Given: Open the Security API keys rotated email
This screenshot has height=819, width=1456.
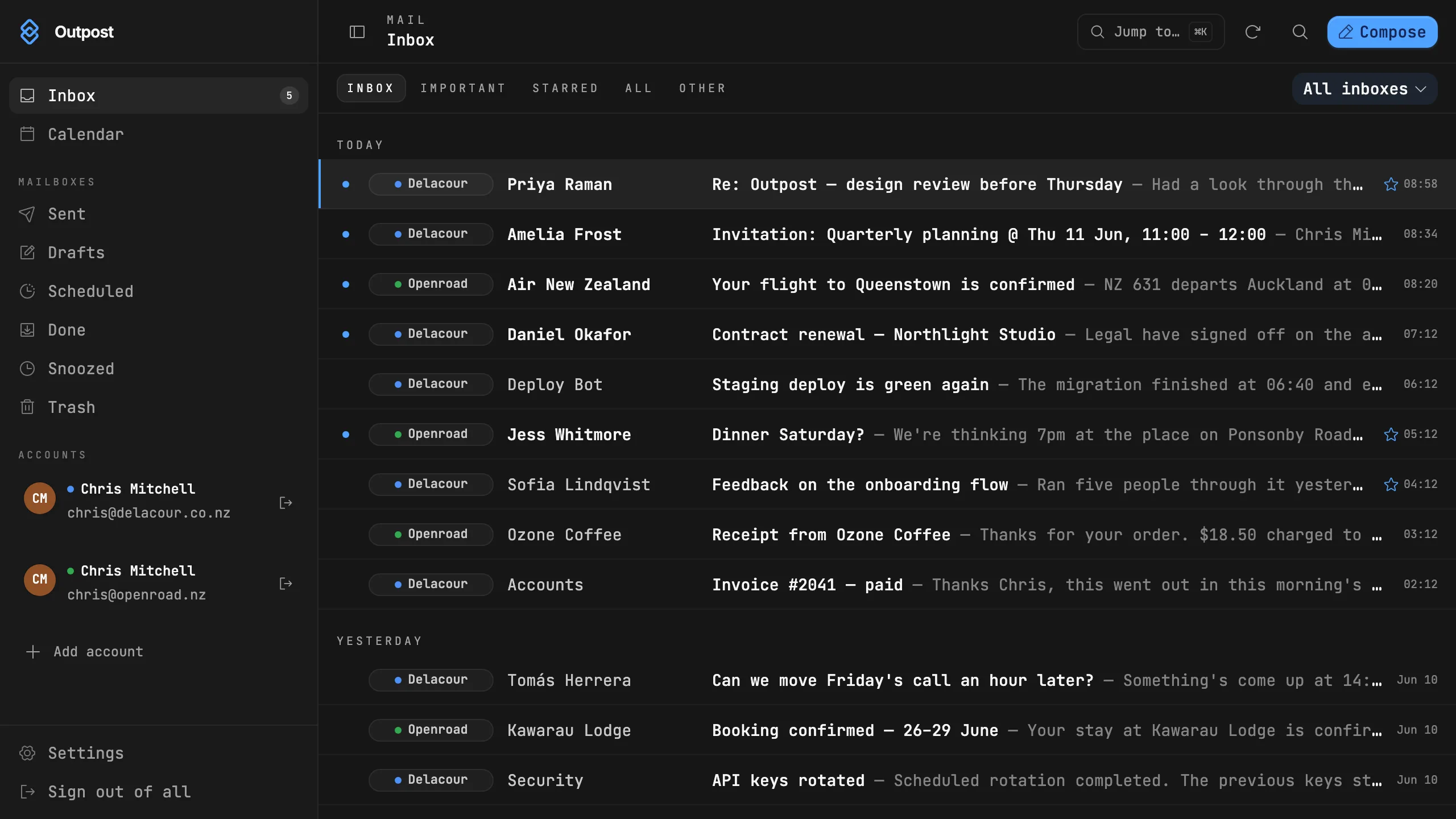Looking at the screenshot, I should tap(887, 780).
